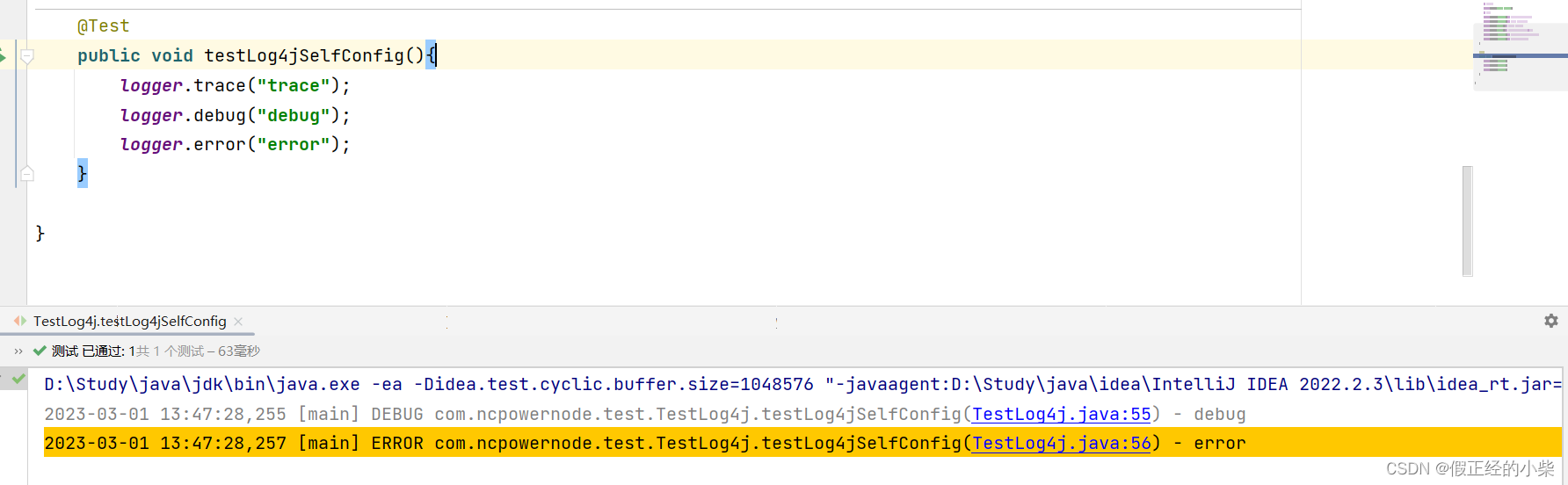
Task: Expand hidden toolbar chevron in run panel
Action: coord(18,351)
